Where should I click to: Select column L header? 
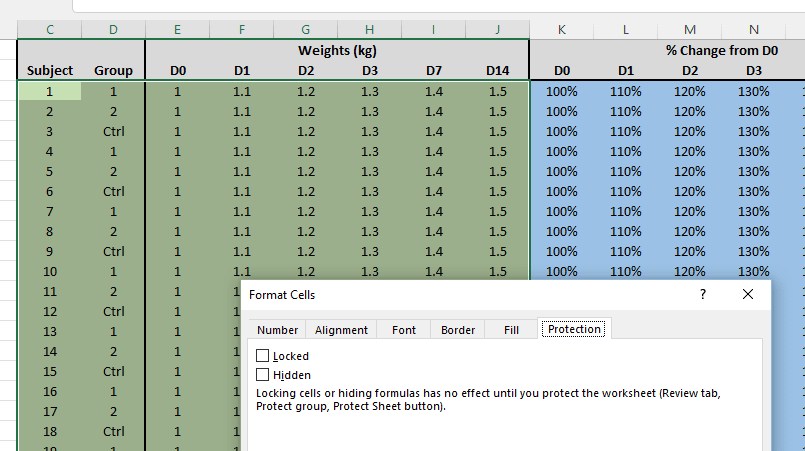coord(626,30)
